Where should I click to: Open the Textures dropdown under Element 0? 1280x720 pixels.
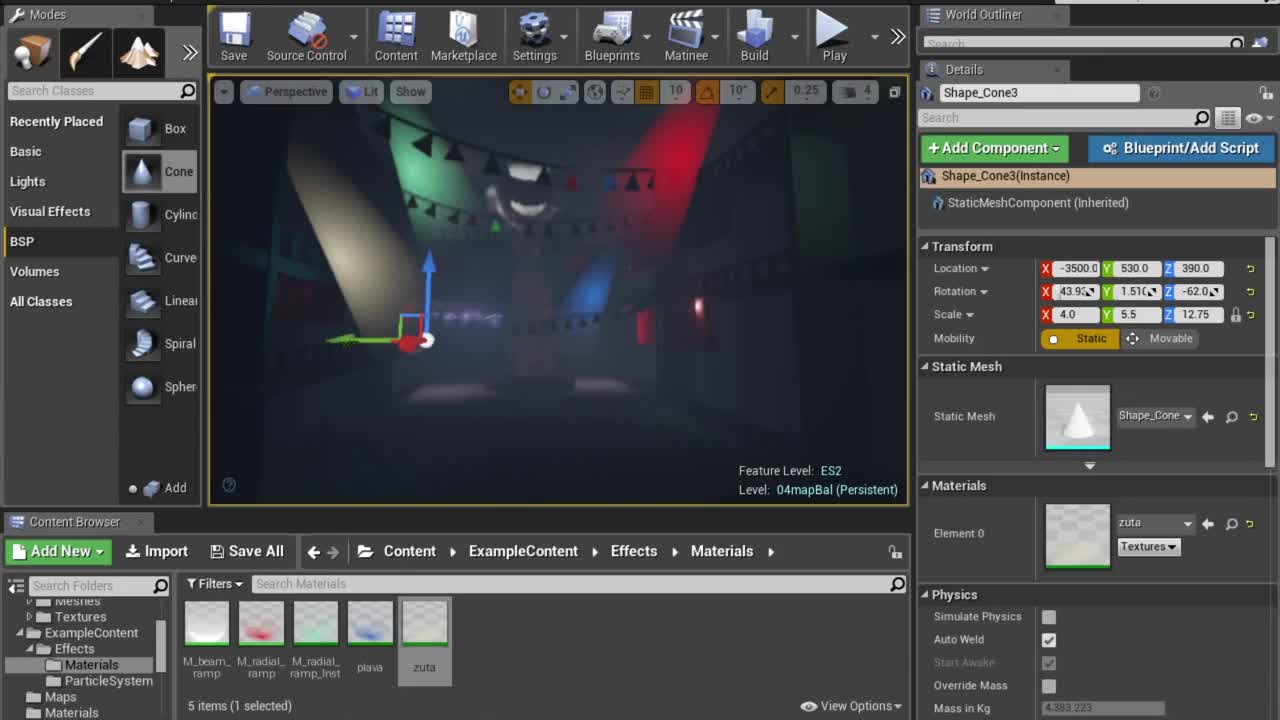point(1148,547)
